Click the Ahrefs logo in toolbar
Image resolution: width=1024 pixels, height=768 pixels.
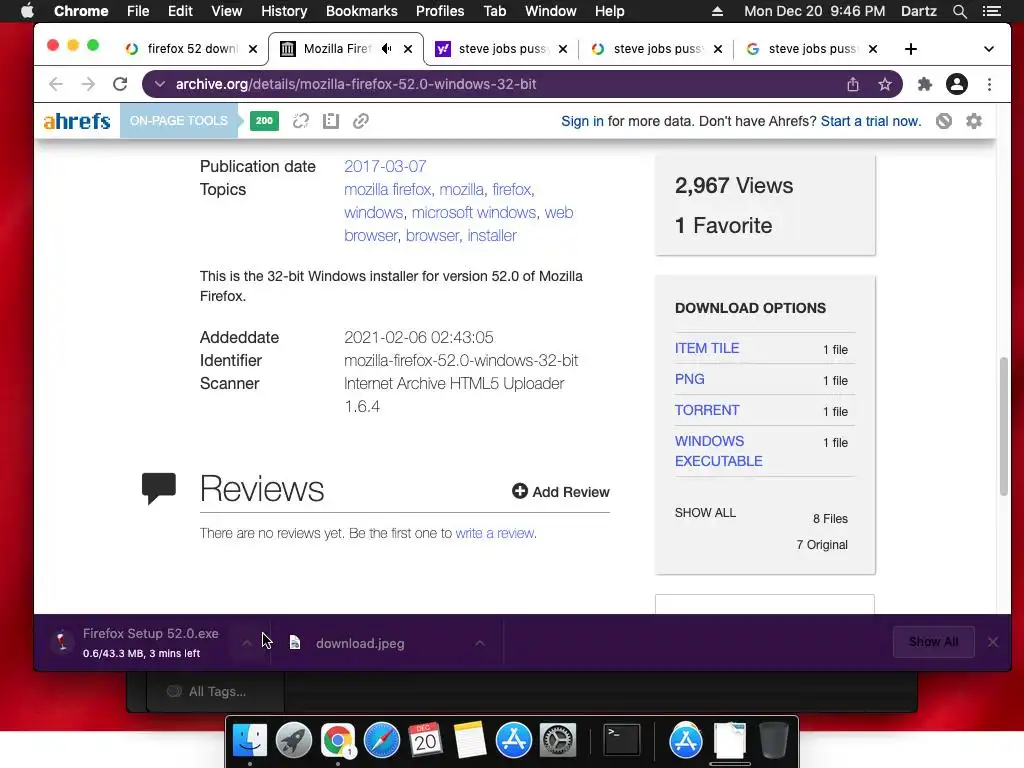77,121
